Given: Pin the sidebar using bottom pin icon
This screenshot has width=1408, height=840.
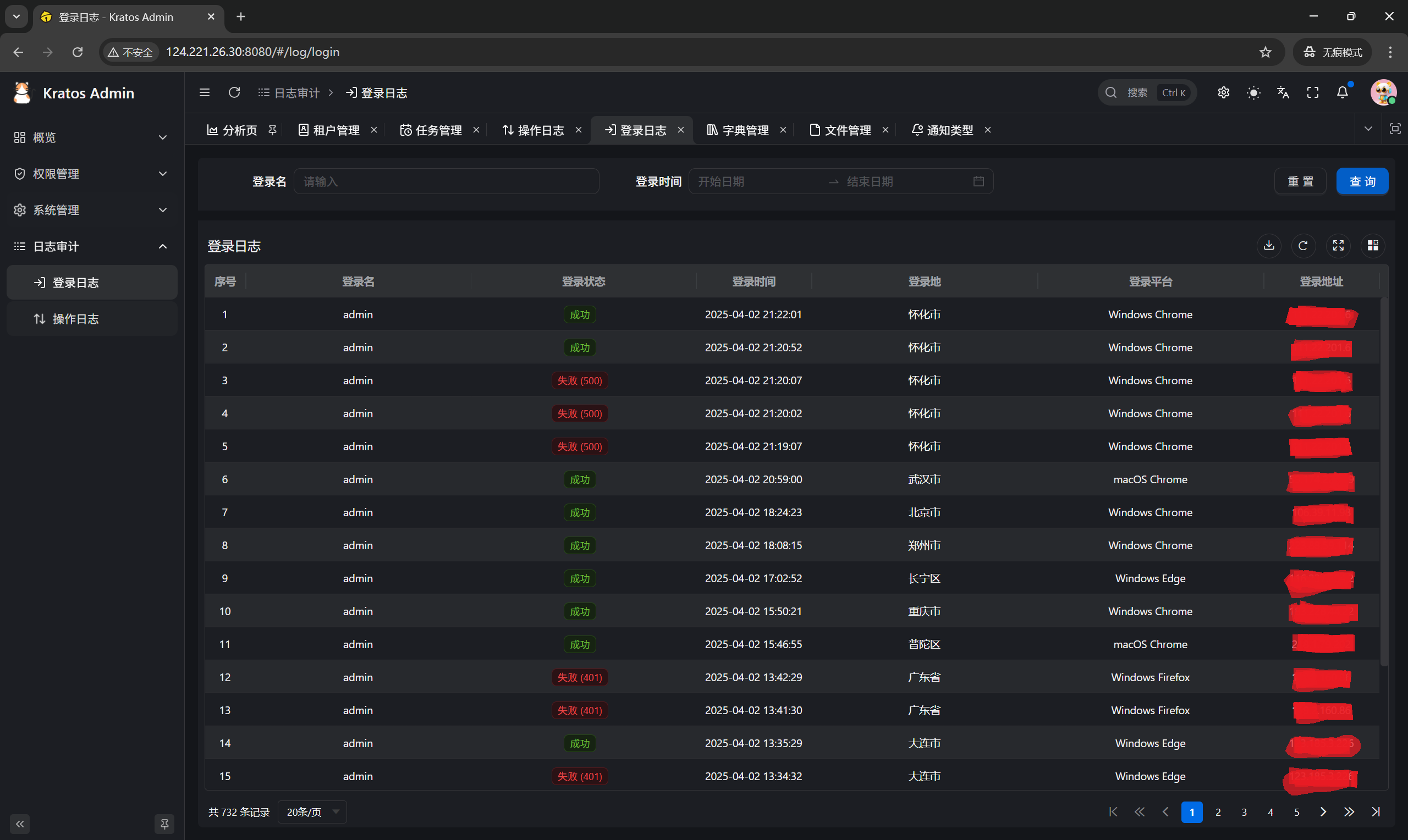Looking at the screenshot, I should [164, 824].
